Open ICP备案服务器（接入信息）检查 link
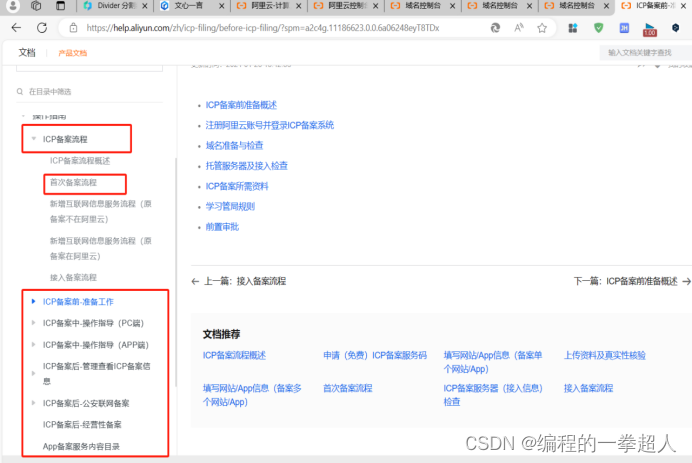 493,395
